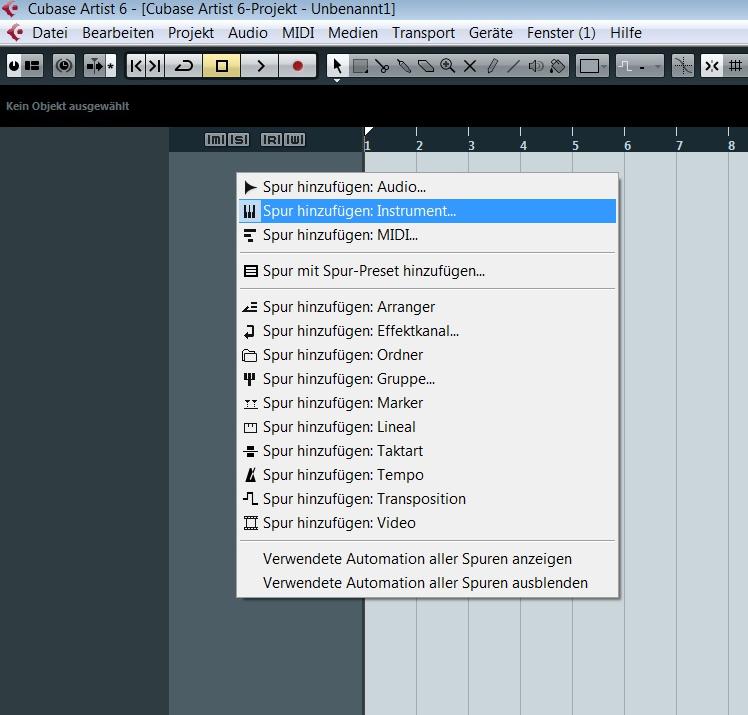The image size is (748, 715).
Task: Toggle the Cycle loop button
Action: pos(184,66)
